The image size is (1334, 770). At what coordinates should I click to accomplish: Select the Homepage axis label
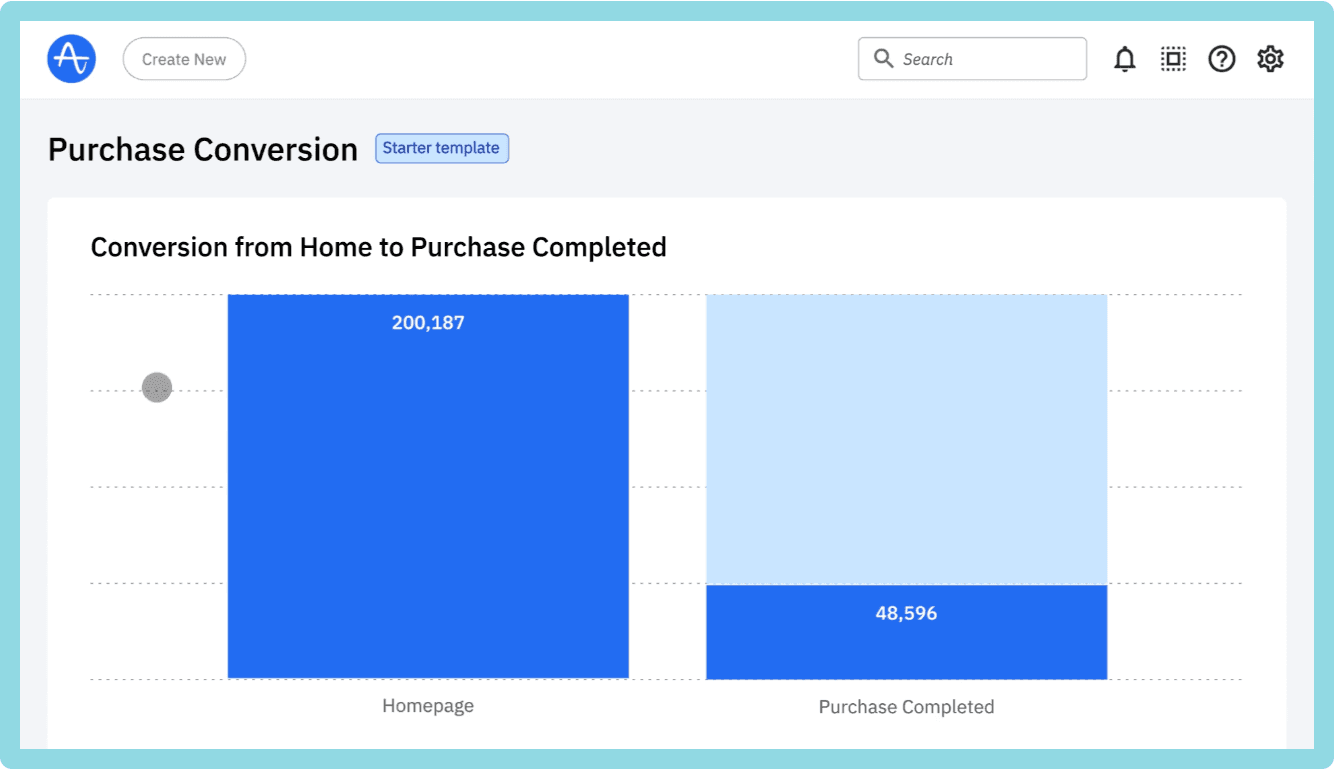tap(428, 705)
